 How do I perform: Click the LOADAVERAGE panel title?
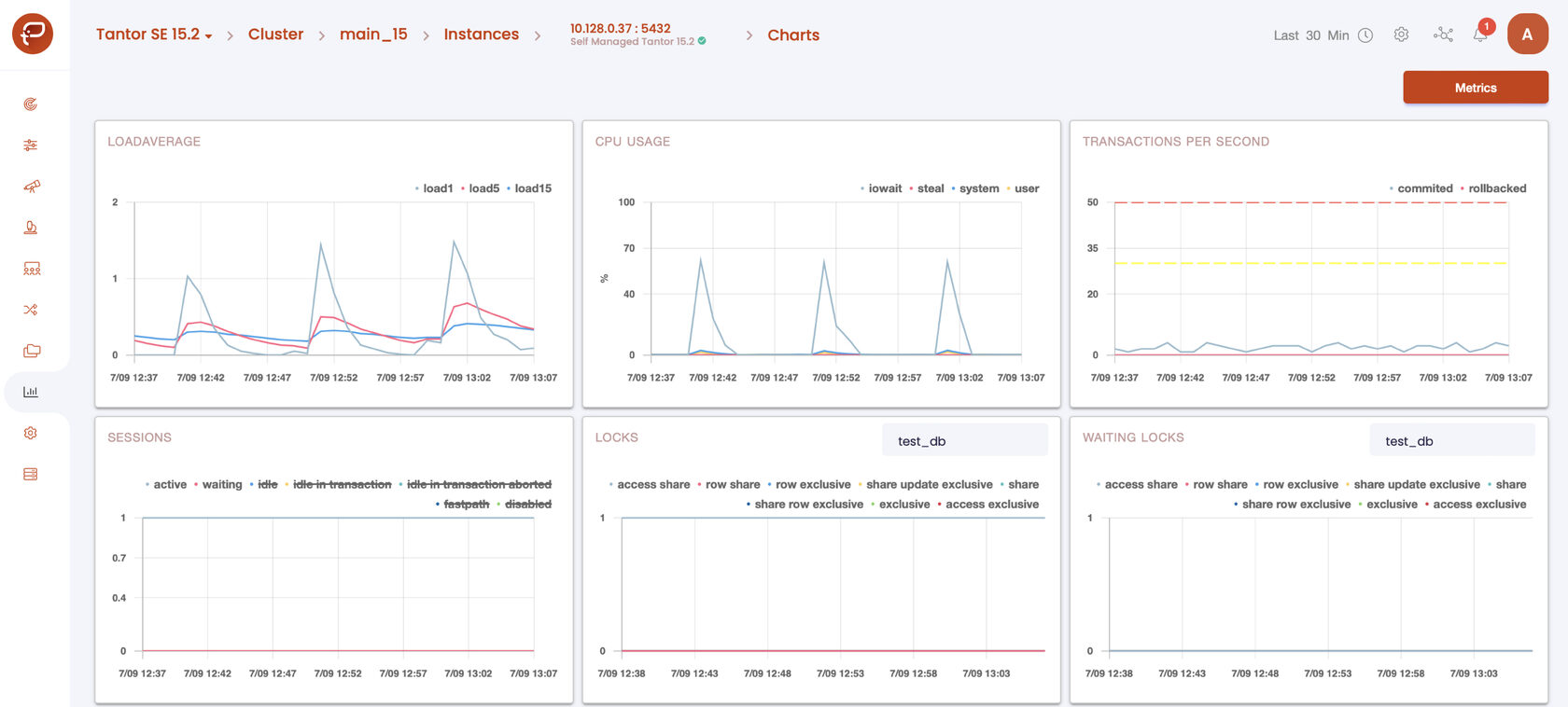click(154, 142)
